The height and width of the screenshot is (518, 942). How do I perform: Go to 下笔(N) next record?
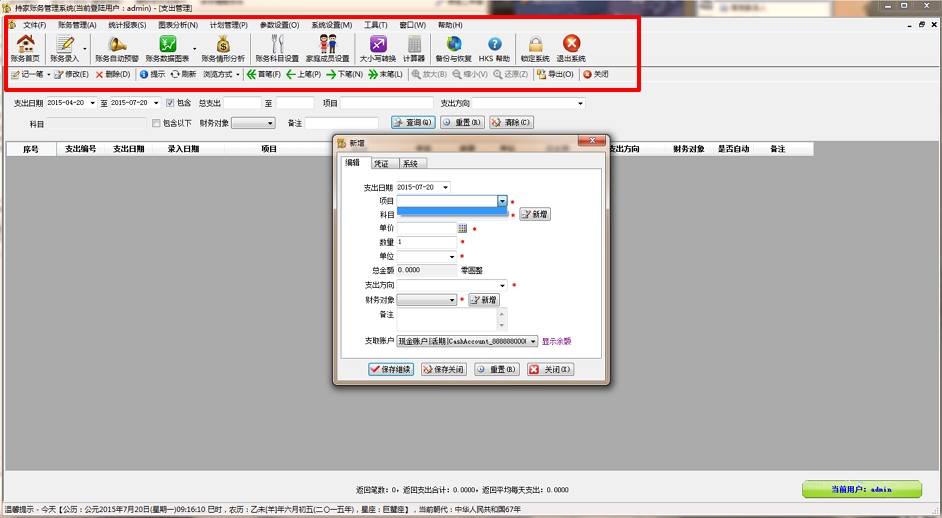(x=345, y=75)
